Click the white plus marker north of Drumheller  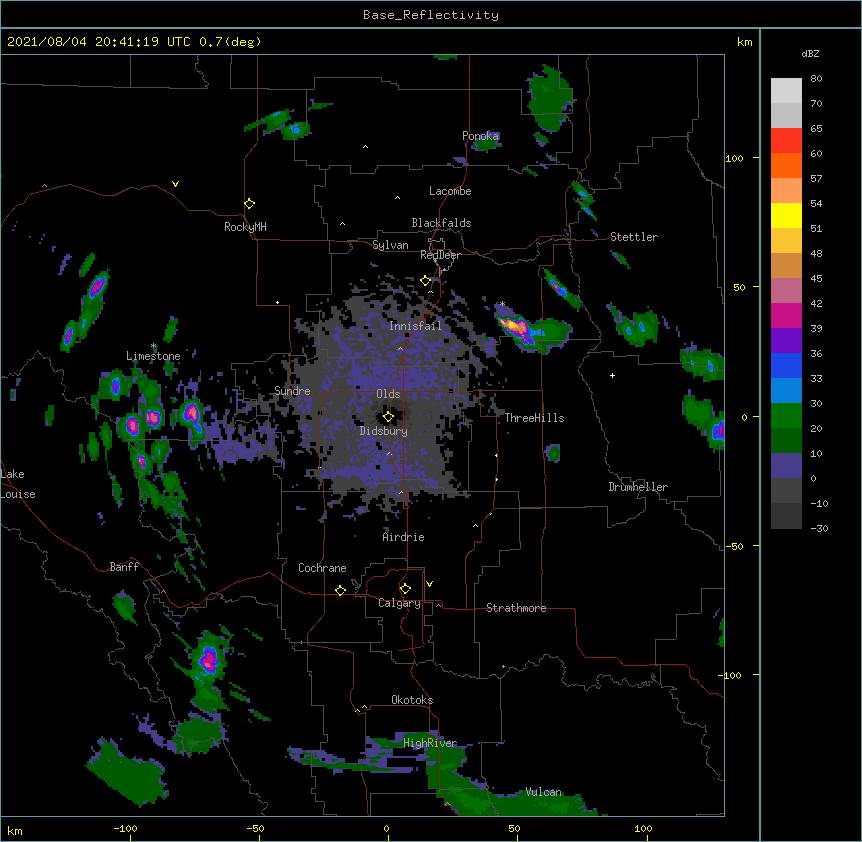[x=612, y=375]
